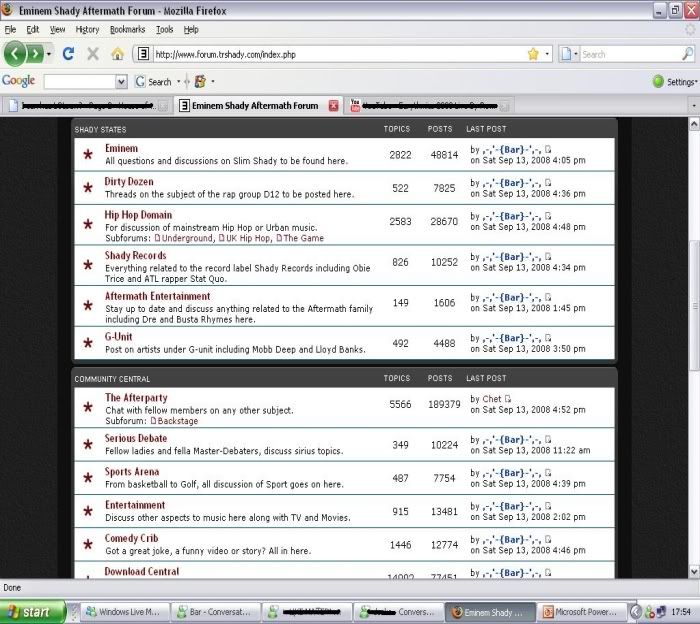Switch to Microsoft PowerPoint on the taskbar
This screenshot has height=624, width=700.
581,612
